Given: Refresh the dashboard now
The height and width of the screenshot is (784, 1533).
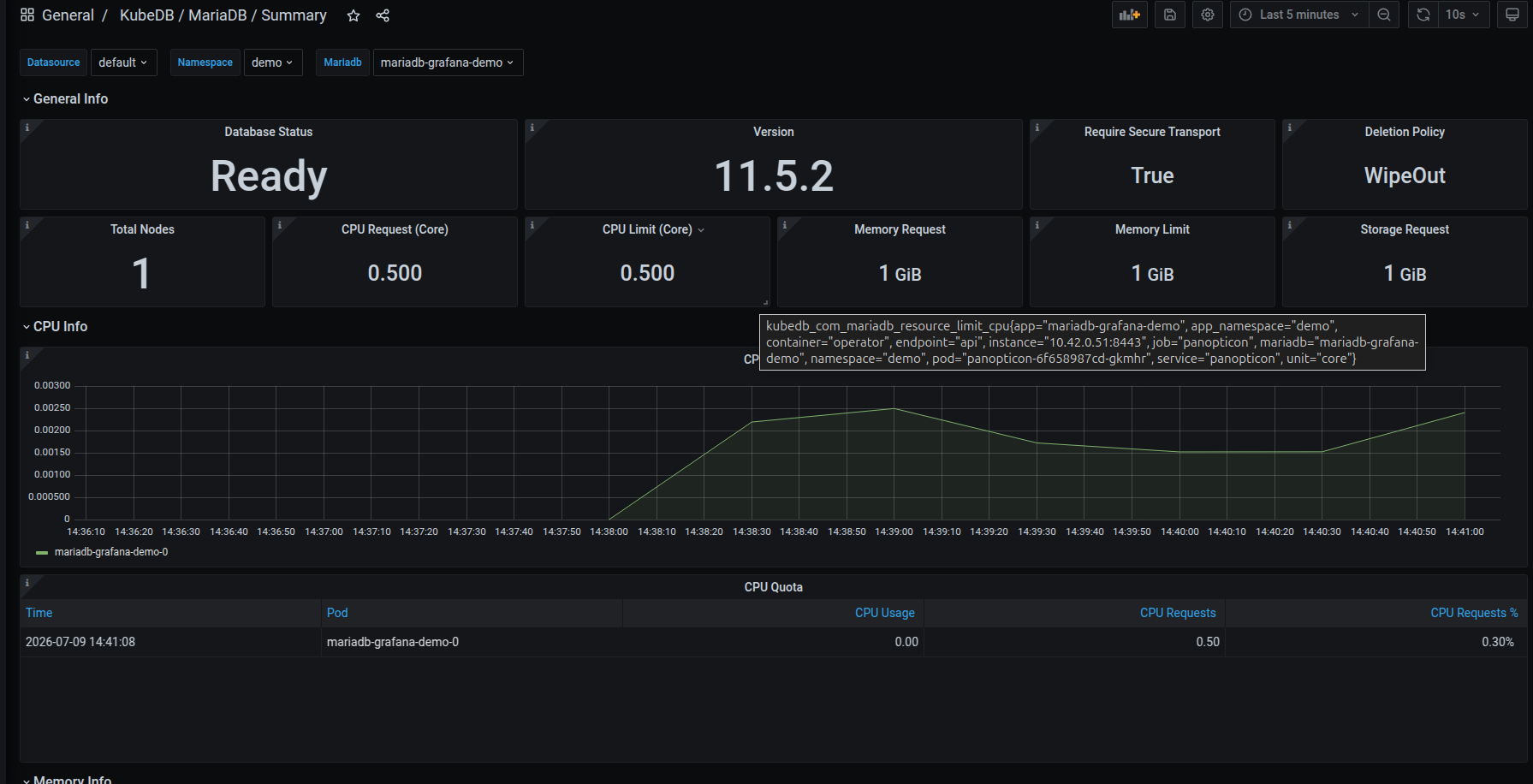Looking at the screenshot, I should click(x=1423, y=15).
